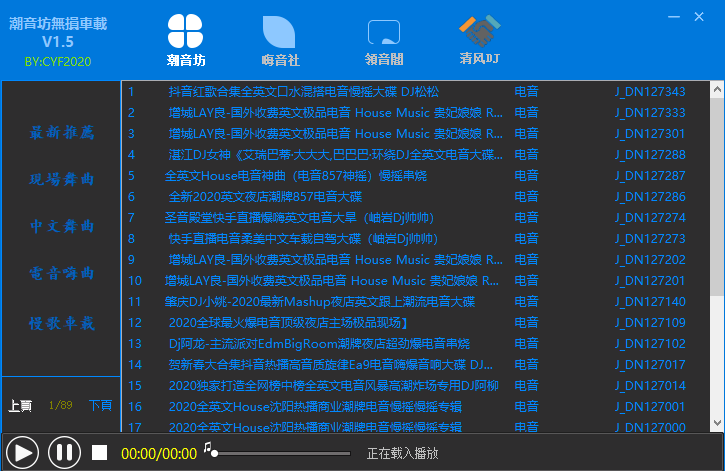Screen dimensions: 725x471
Task: Select track 全新2020英文夜店潮牌857电音大碟
Action: click(265, 197)
